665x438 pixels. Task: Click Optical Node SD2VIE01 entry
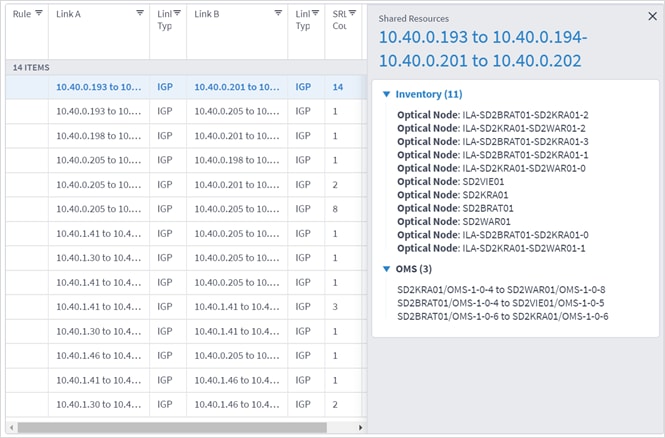(x=450, y=181)
